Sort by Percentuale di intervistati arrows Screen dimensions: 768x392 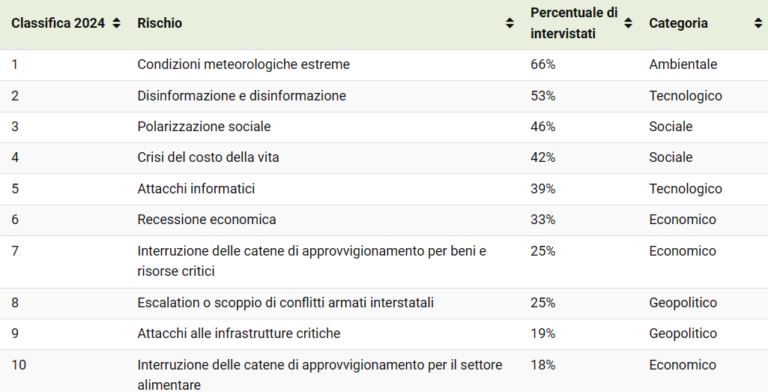(x=628, y=23)
